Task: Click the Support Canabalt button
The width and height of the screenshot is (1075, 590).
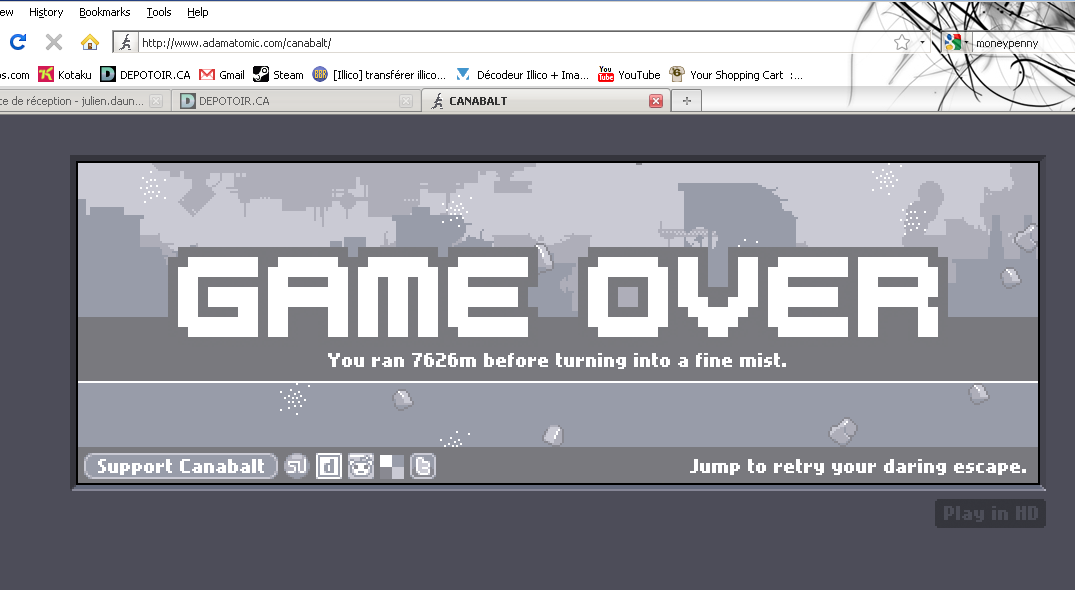Action: pos(180,466)
